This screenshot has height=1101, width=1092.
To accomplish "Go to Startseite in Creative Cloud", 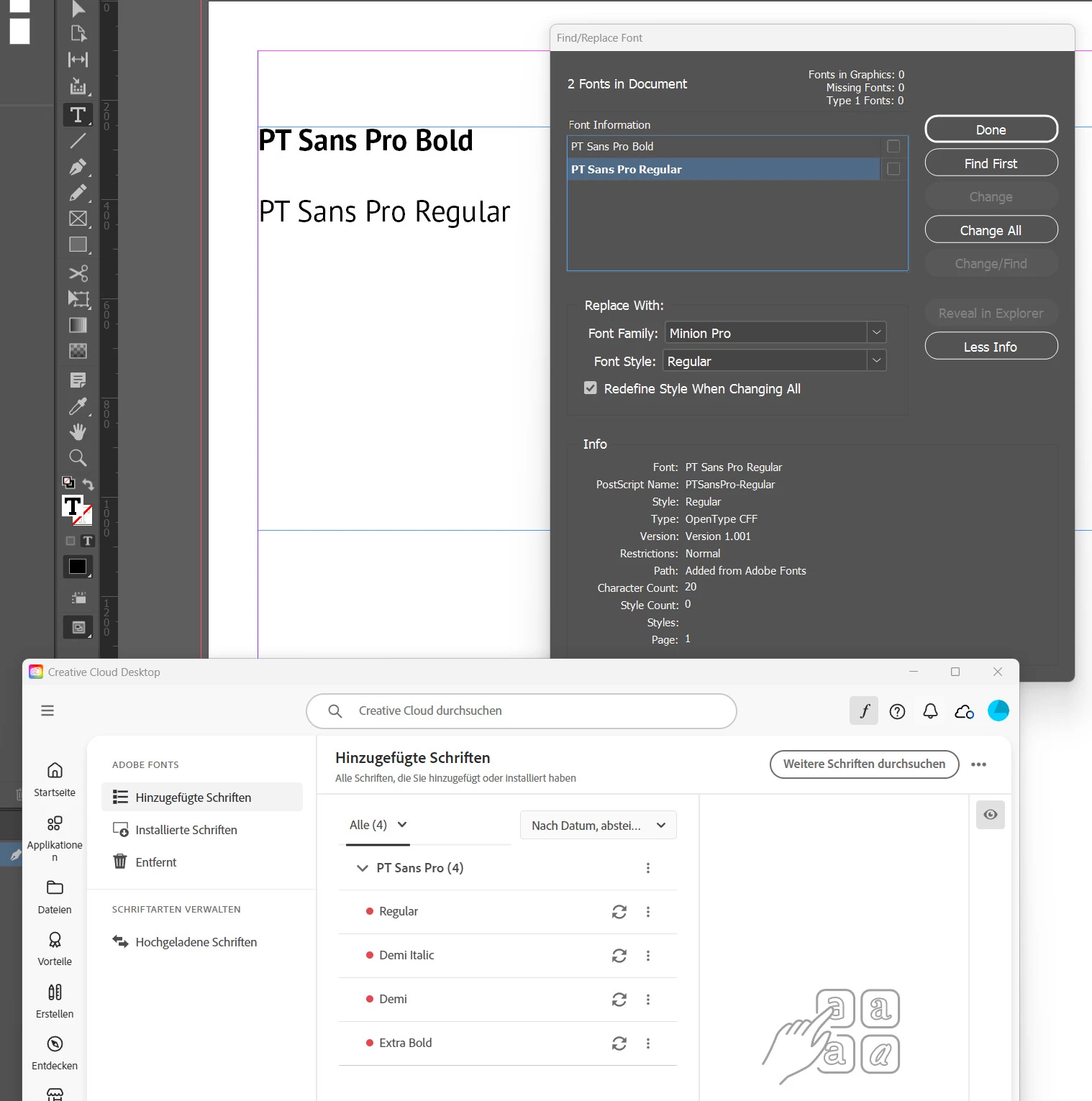I will 55,780.
